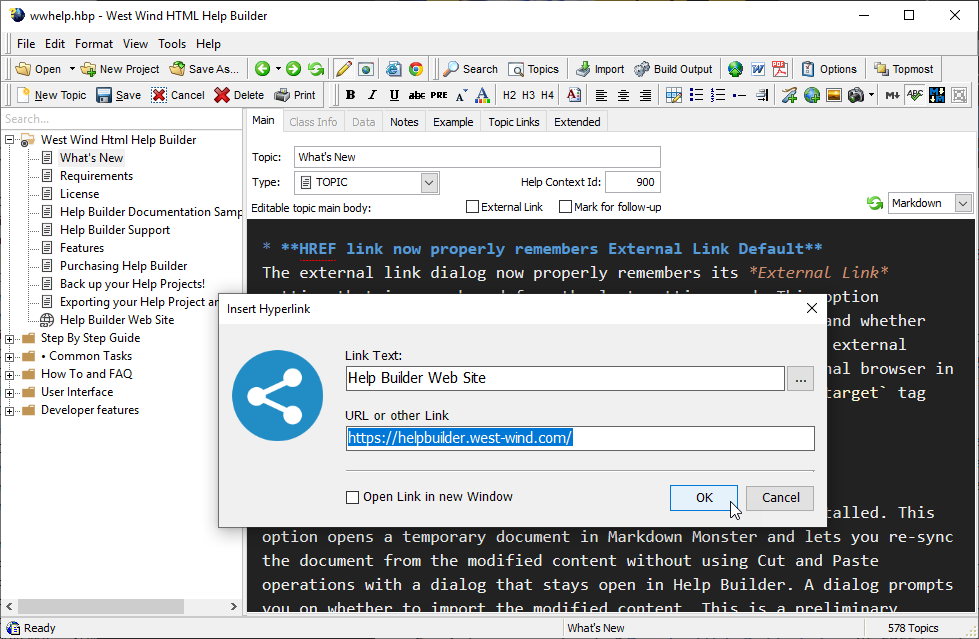Click the URL or other Link field

pyautogui.click(x=580, y=438)
